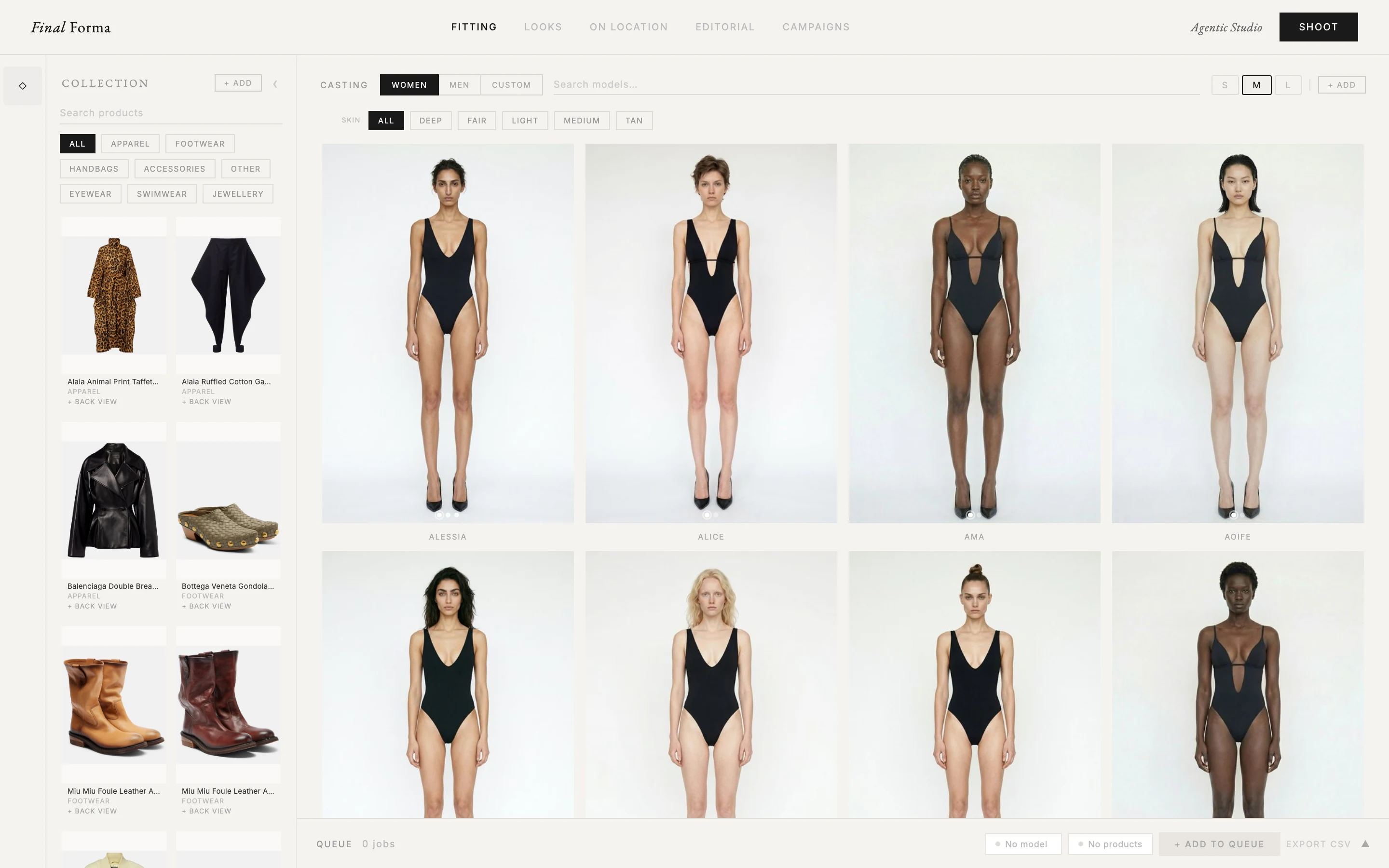Select the Women casting tab

[409, 85]
